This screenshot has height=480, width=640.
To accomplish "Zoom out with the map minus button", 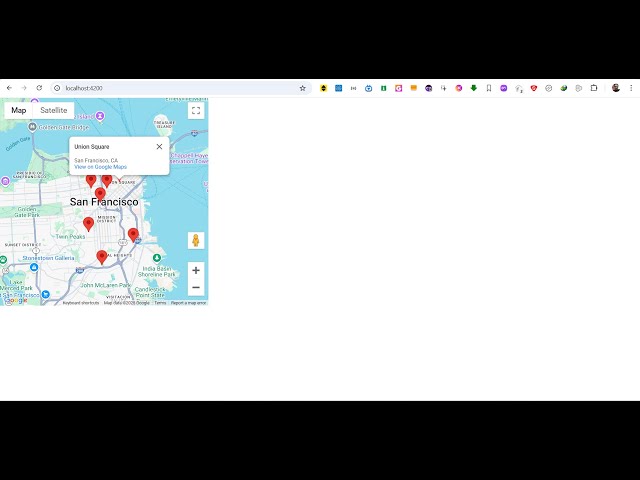I will click(196, 288).
